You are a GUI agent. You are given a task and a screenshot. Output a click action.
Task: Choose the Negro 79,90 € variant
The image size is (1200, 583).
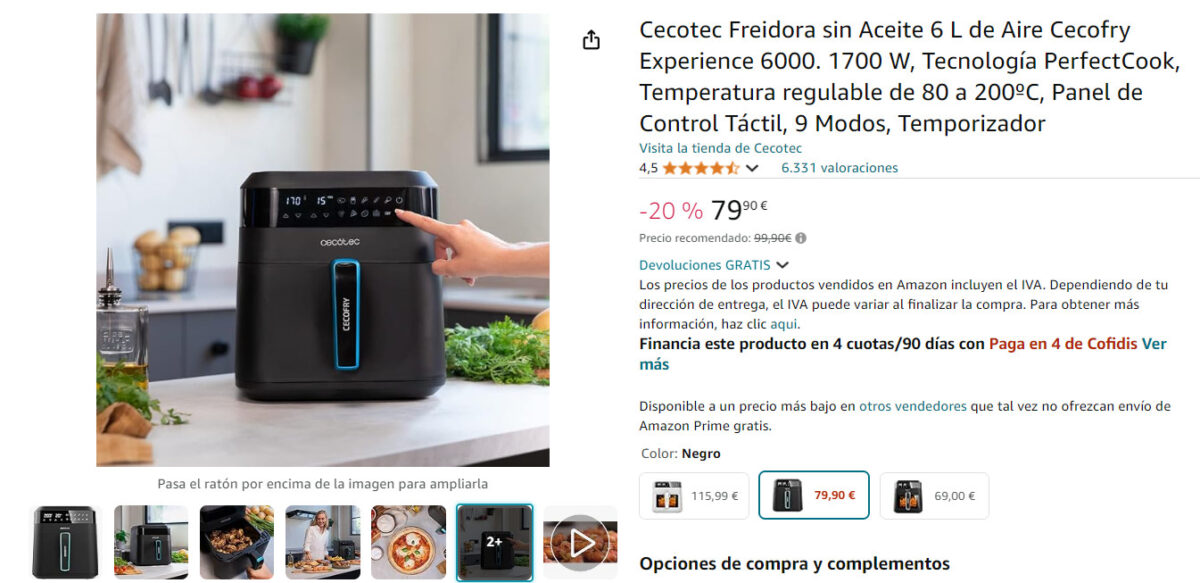814,495
